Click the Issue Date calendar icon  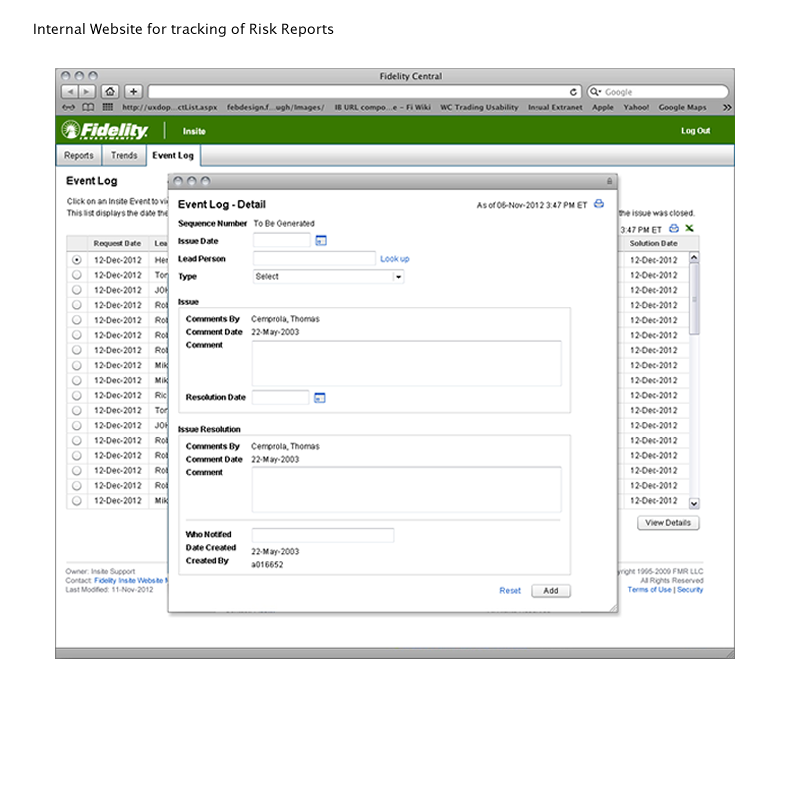(x=321, y=241)
